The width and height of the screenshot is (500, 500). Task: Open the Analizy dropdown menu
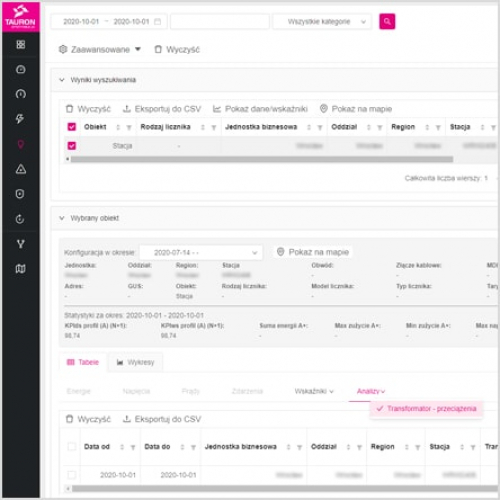click(x=371, y=391)
